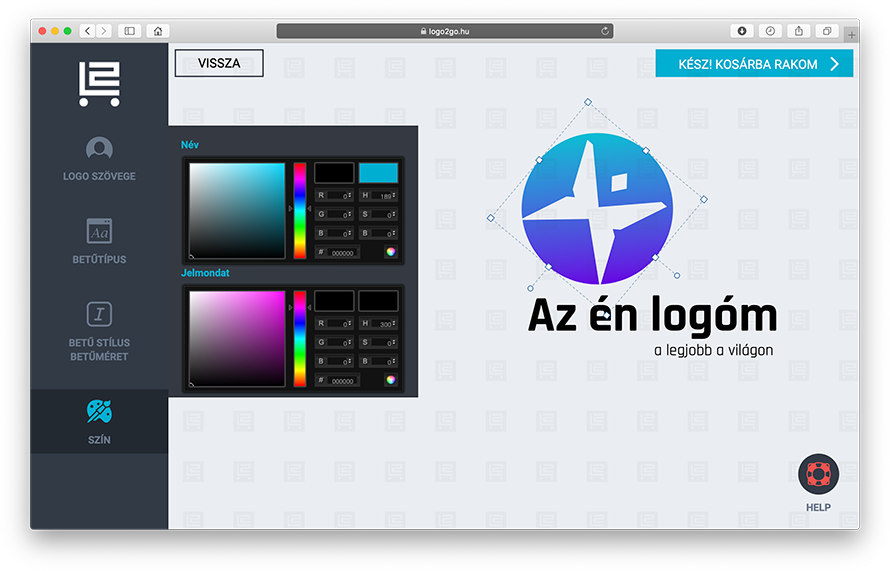
Task: Click the Jelmondat section heading
Action: [205, 273]
